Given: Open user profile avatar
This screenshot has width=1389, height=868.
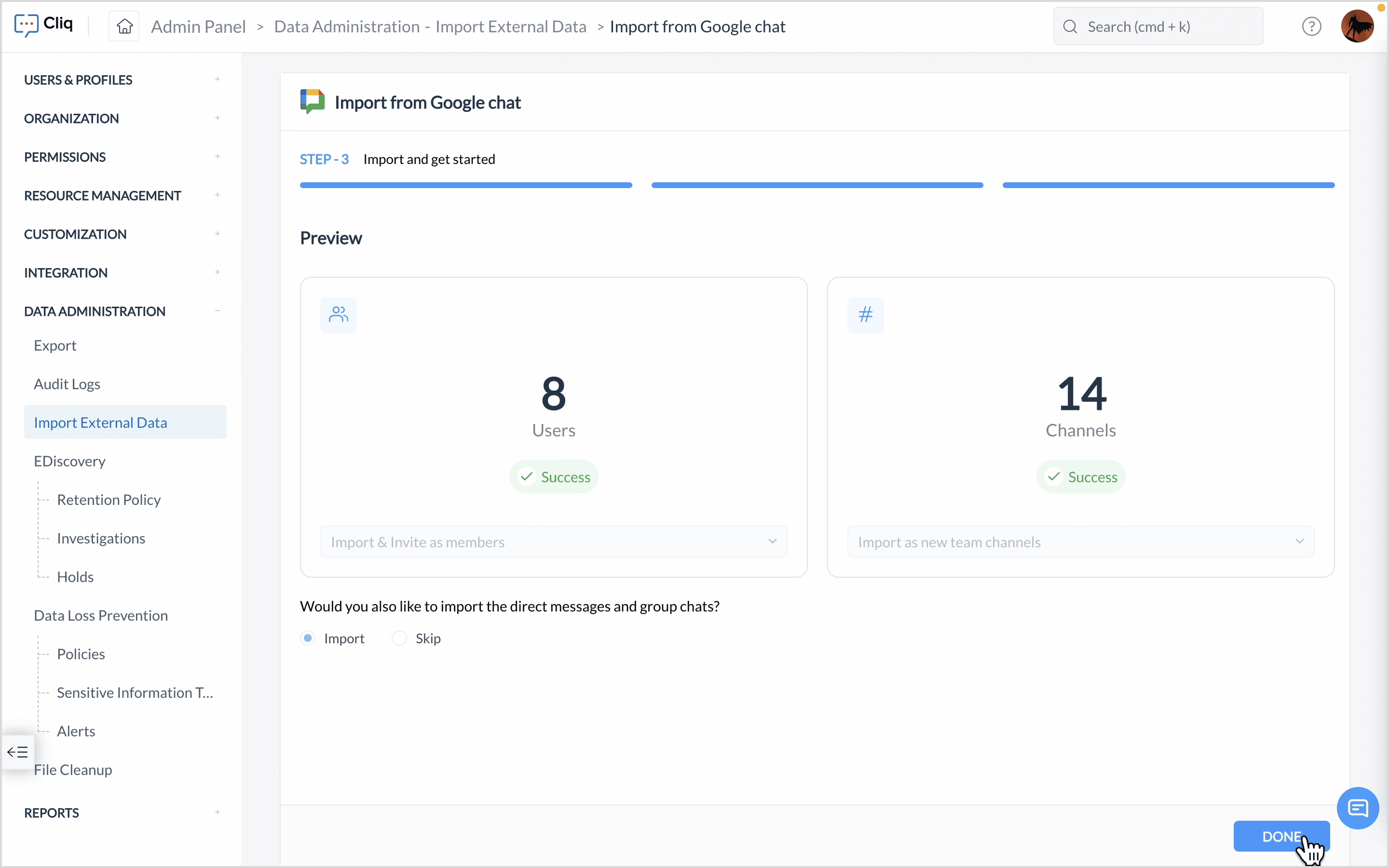Looking at the screenshot, I should click(1357, 27).
